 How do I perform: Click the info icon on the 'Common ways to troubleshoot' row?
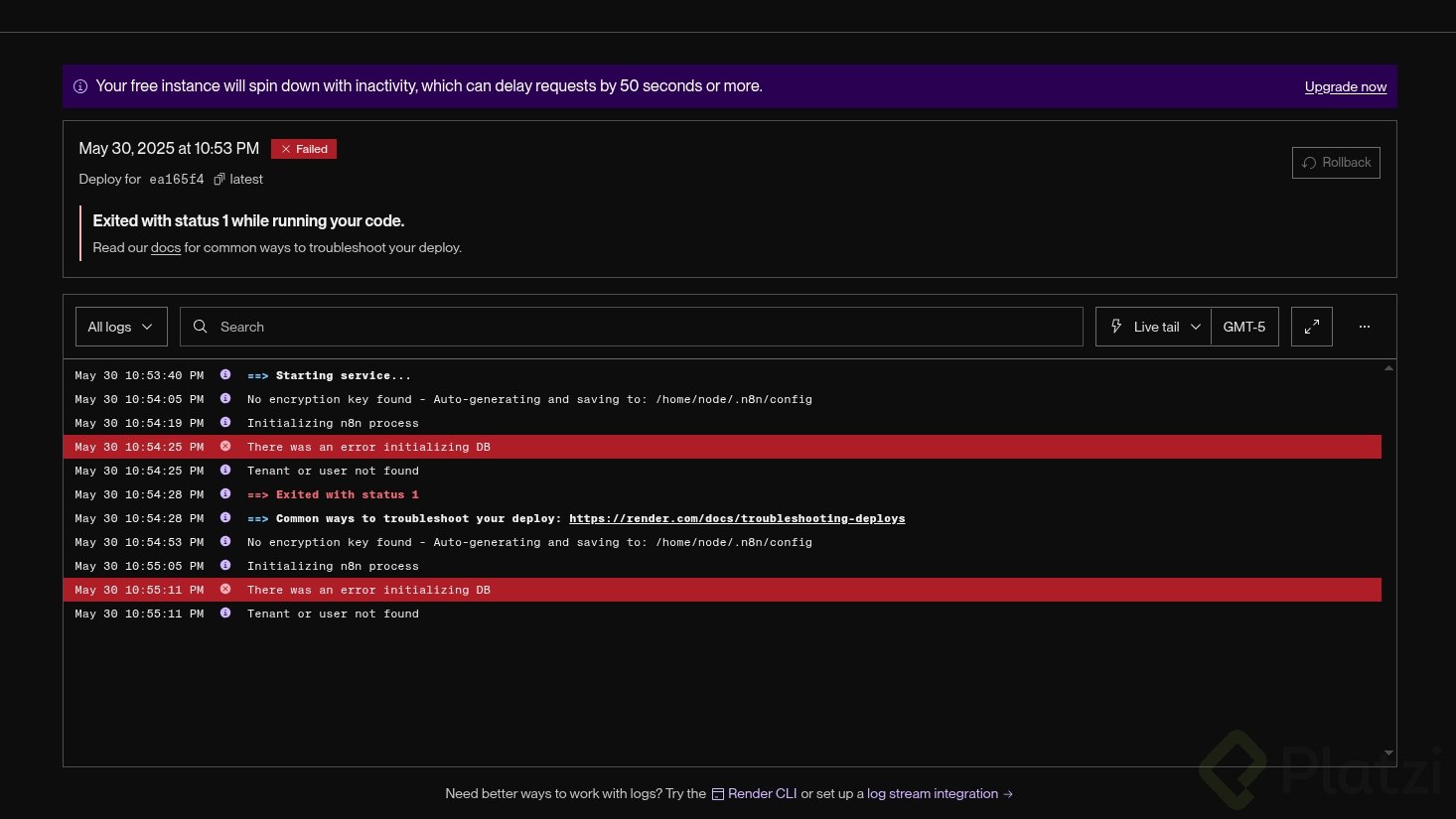(x=225, y=518)
